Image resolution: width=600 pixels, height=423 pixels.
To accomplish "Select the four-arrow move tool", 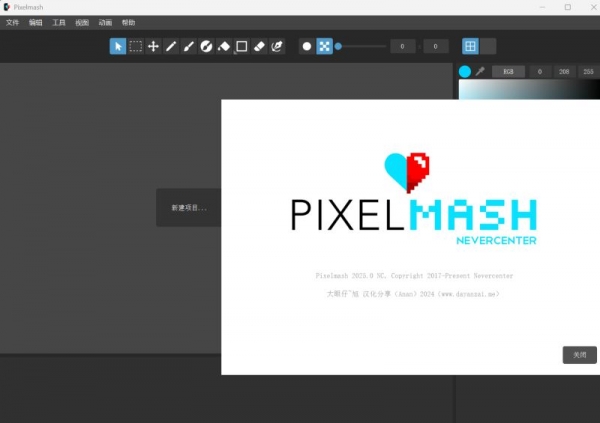I will [x=153, y=46].
